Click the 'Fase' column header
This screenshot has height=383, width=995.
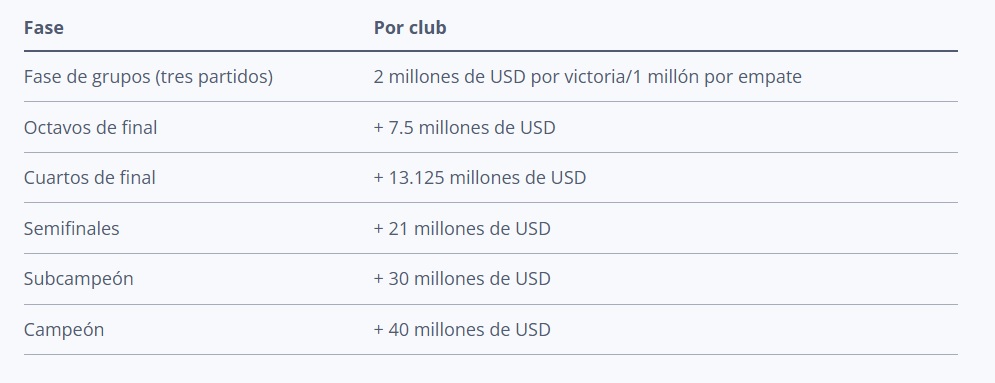(43, 28)
